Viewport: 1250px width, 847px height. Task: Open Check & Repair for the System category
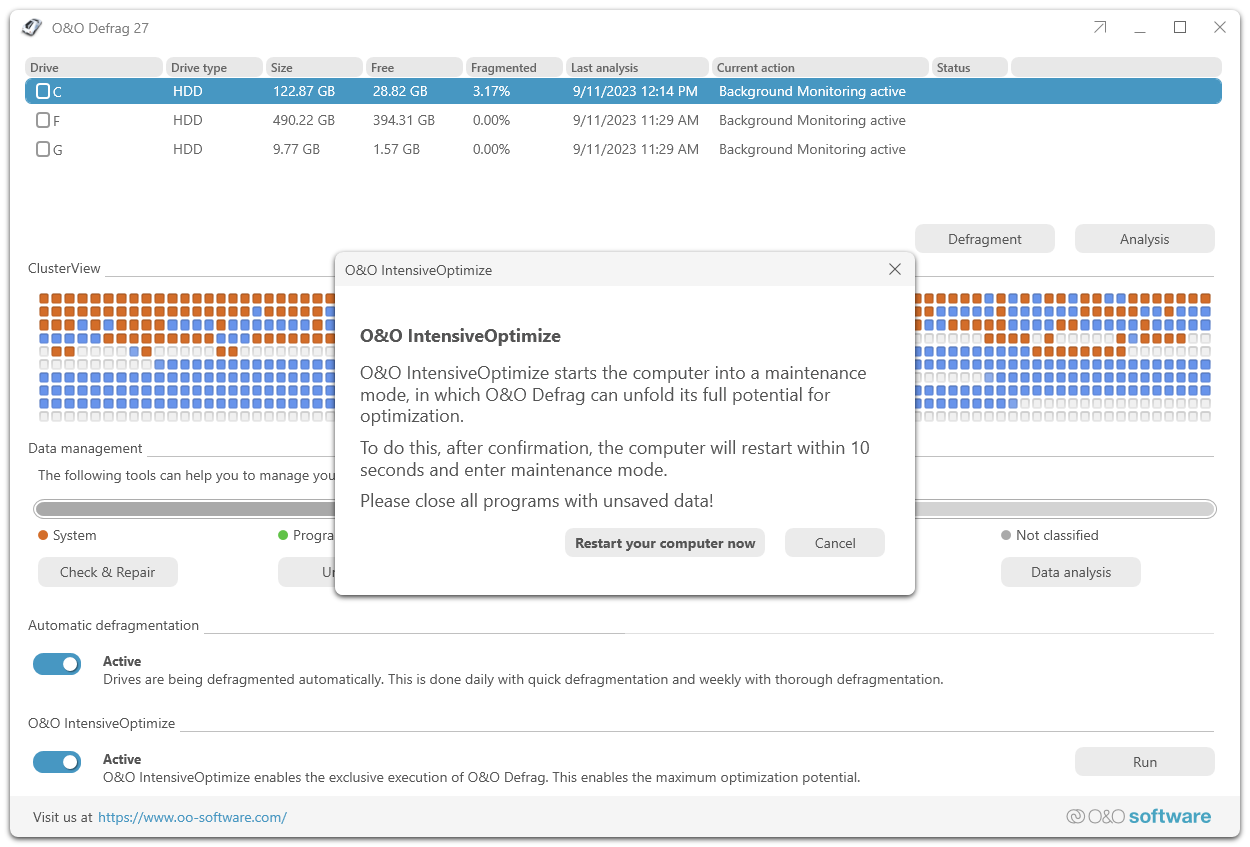[107, 571]
